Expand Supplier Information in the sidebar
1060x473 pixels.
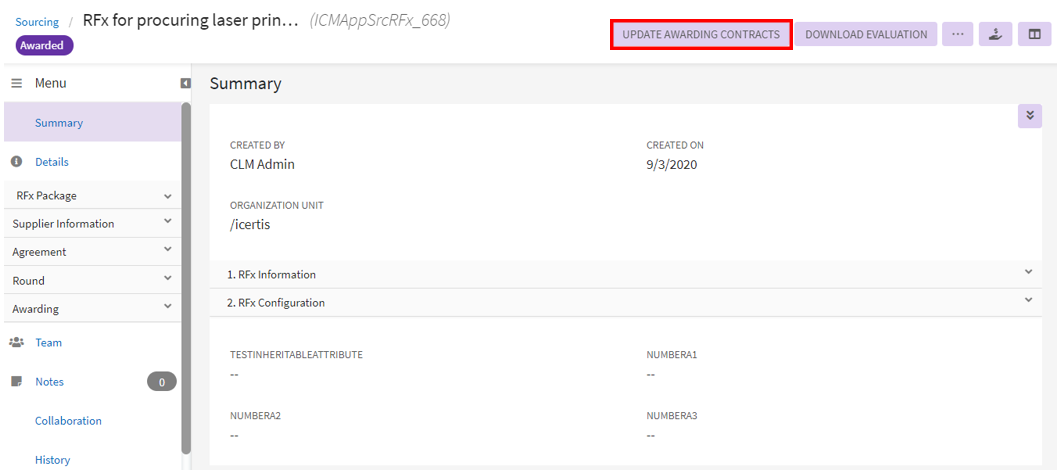coord(167,224)
